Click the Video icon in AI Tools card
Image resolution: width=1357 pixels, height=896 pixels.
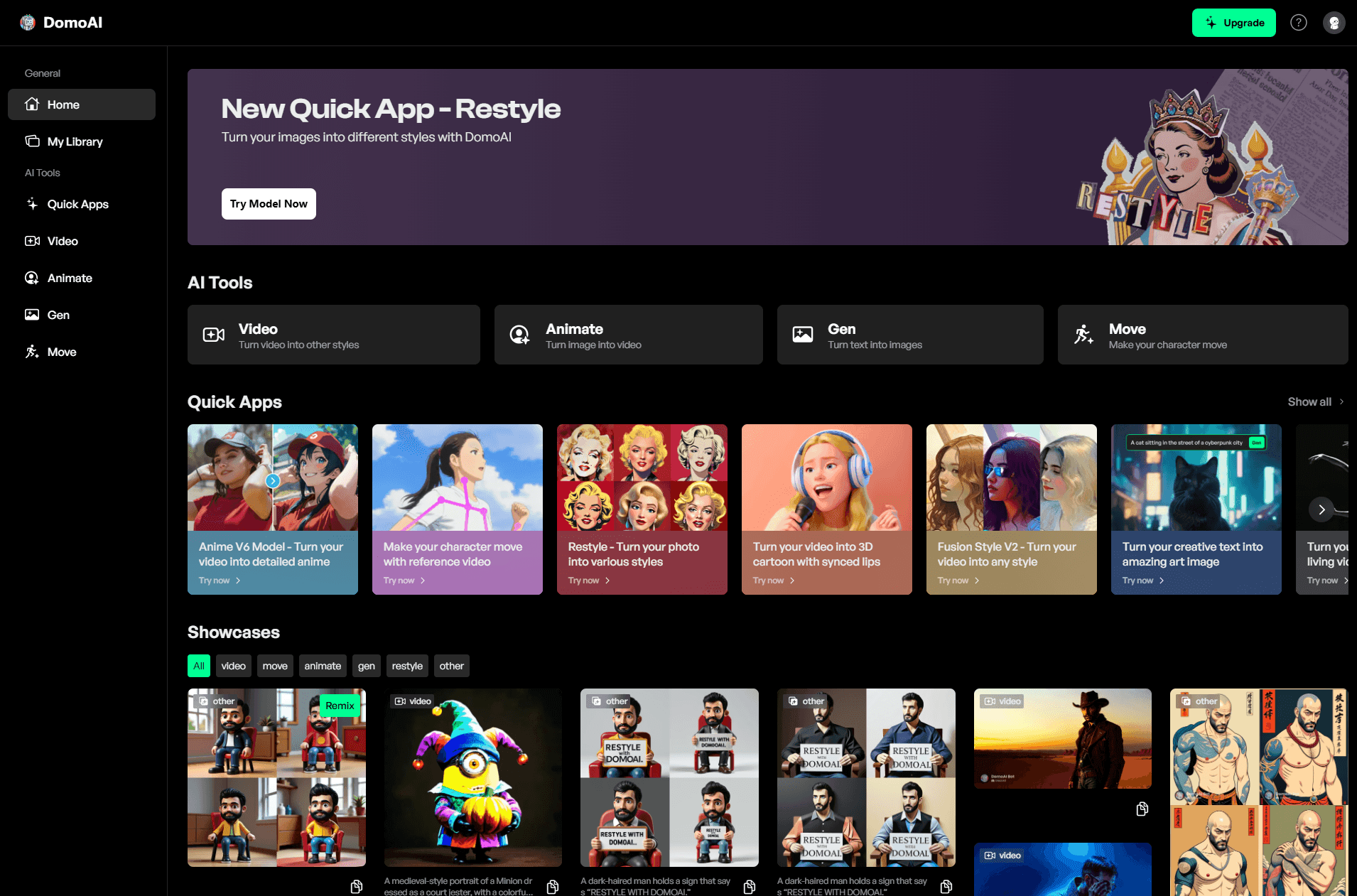pos(214,335)
